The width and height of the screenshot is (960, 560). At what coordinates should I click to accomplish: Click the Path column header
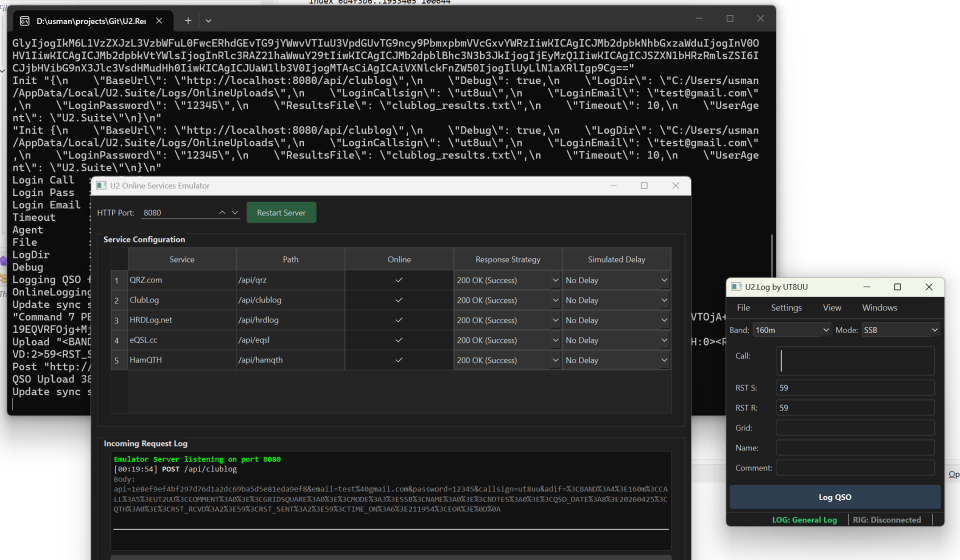coord(290,259)
